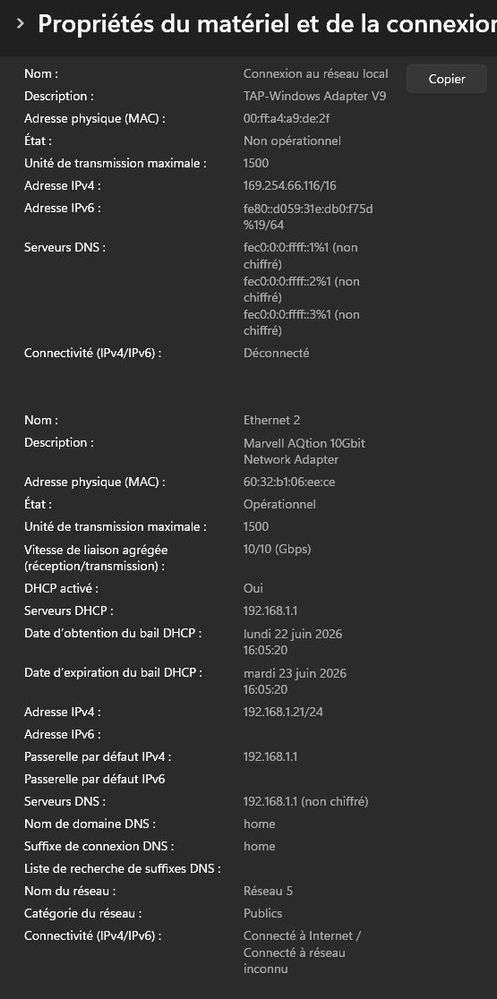Click the Non opérationnel state value

[x=292, y=141]
